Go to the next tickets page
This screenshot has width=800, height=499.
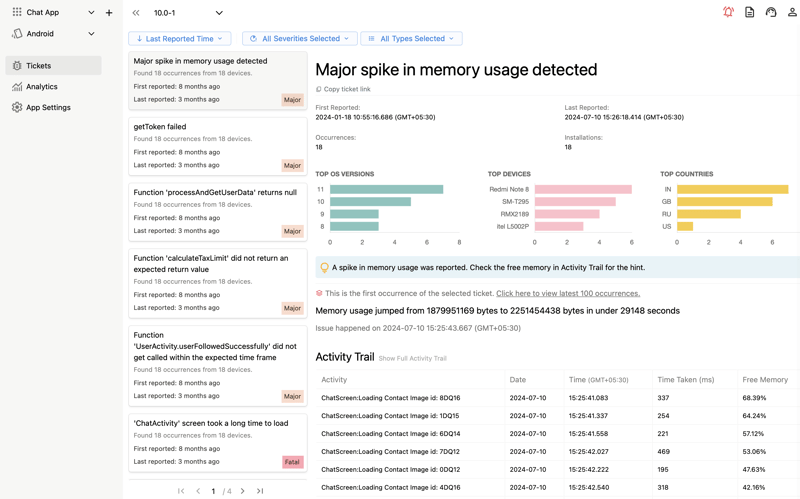(242, 491)
